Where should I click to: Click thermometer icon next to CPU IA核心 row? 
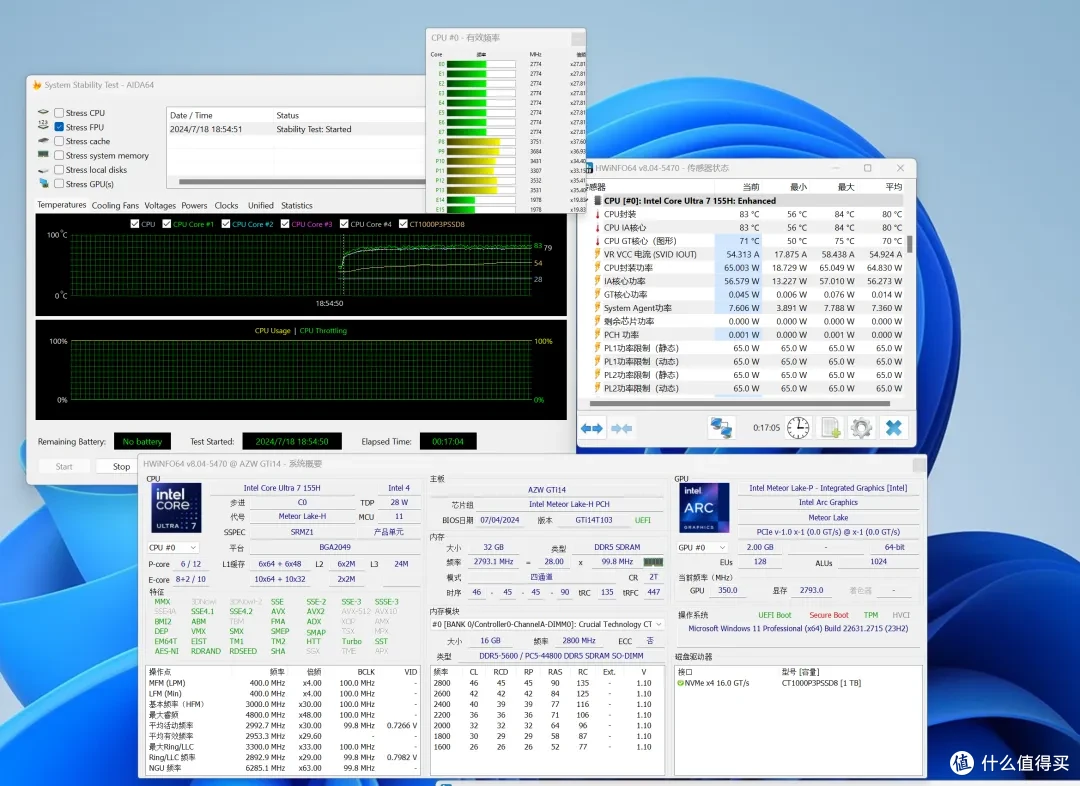(597, 227)
